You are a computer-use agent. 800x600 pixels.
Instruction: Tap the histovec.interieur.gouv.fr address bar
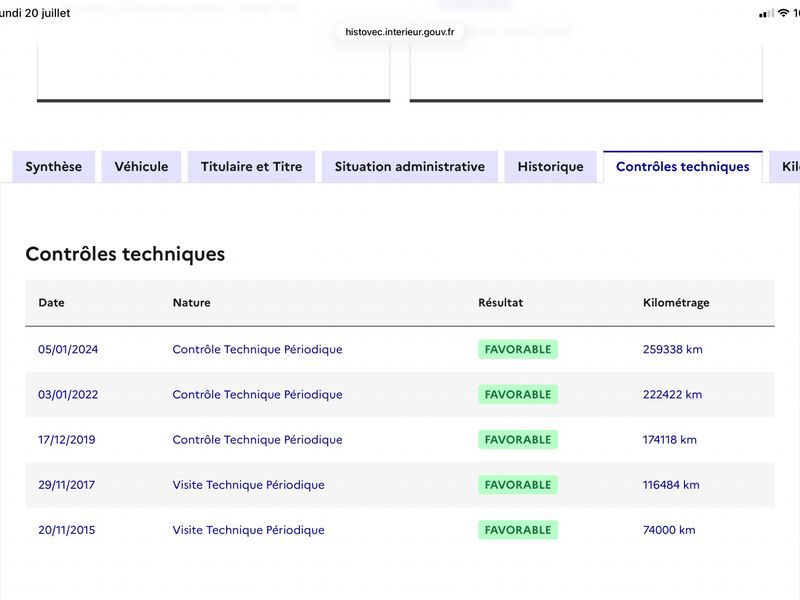[x=400, y=32]
